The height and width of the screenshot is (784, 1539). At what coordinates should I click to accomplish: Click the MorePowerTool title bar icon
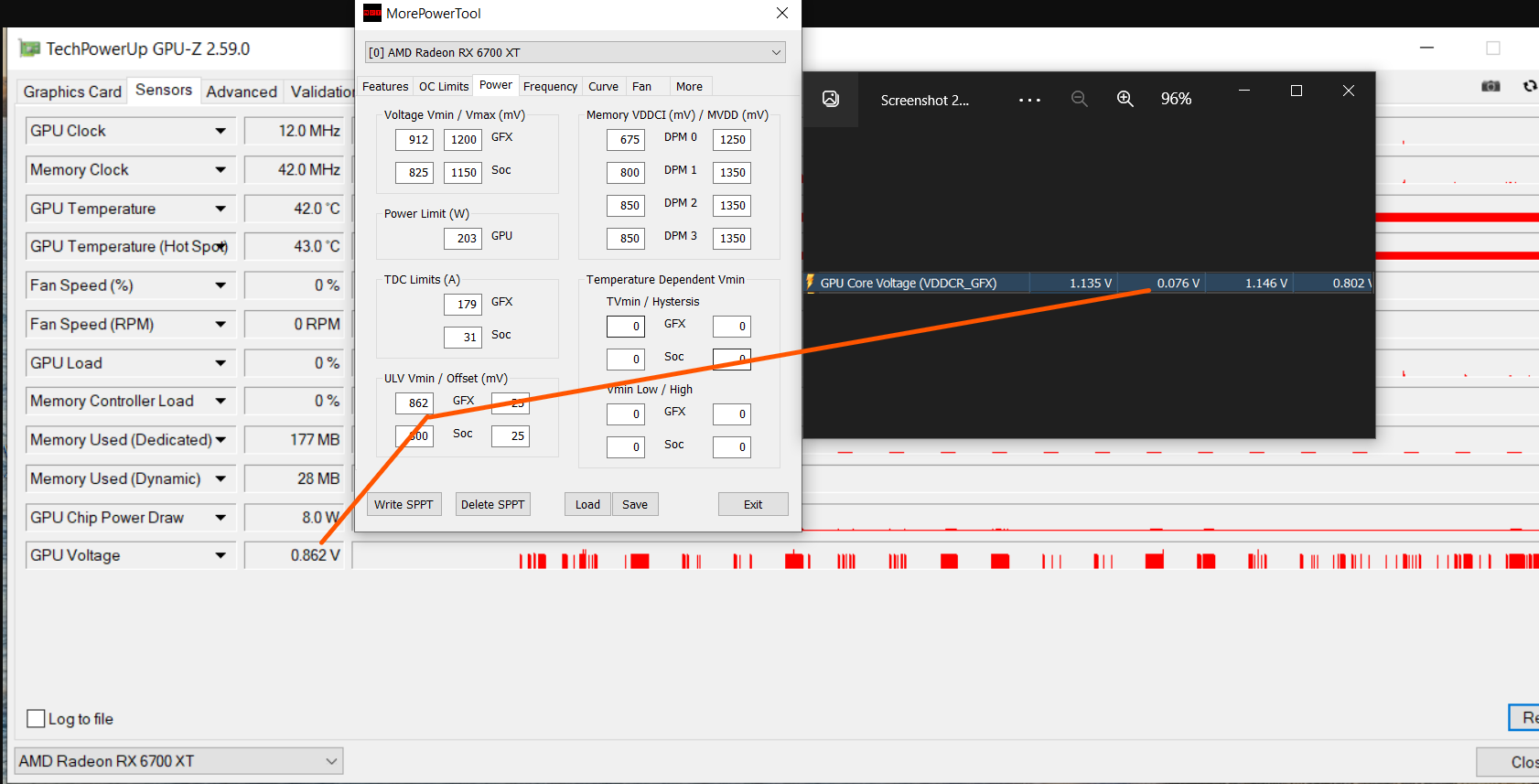[372, 13]
